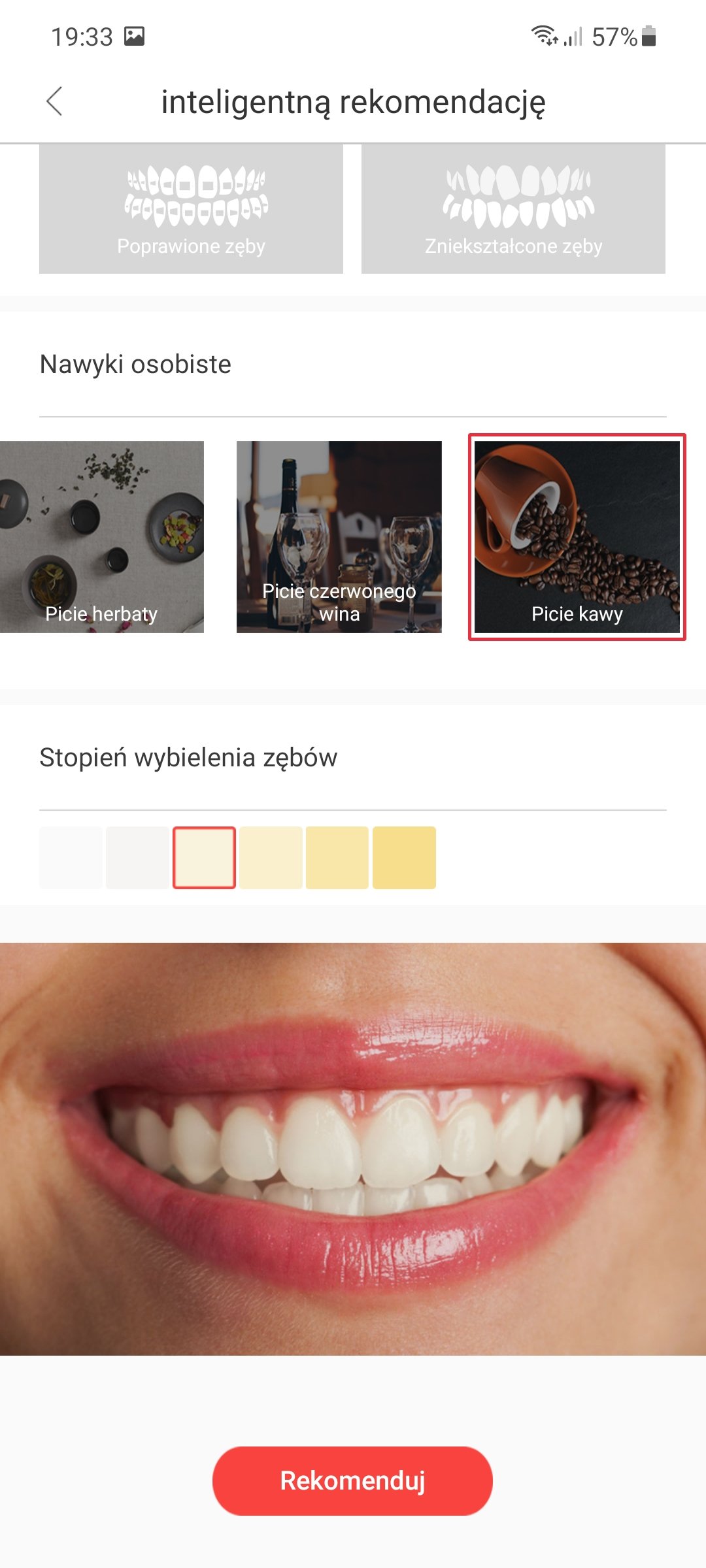Click the Rekomenduj button
This screenshot has height=1568, width=706.
click(352, 1480)
